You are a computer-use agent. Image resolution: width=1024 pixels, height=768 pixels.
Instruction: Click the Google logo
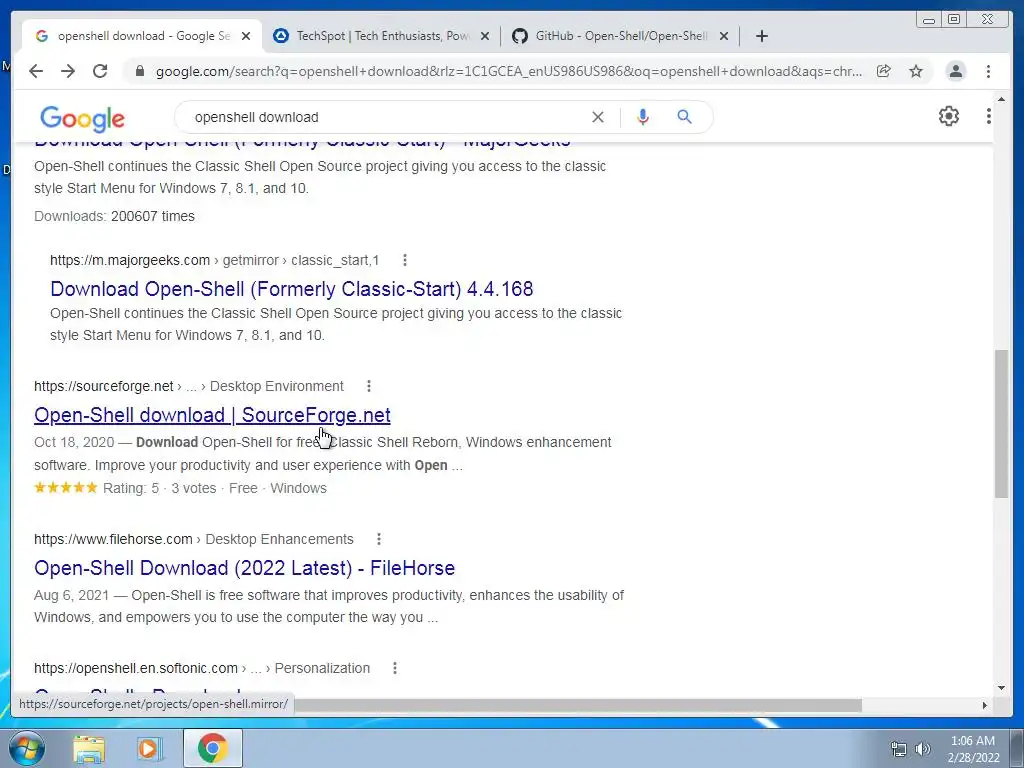(82, 118)
